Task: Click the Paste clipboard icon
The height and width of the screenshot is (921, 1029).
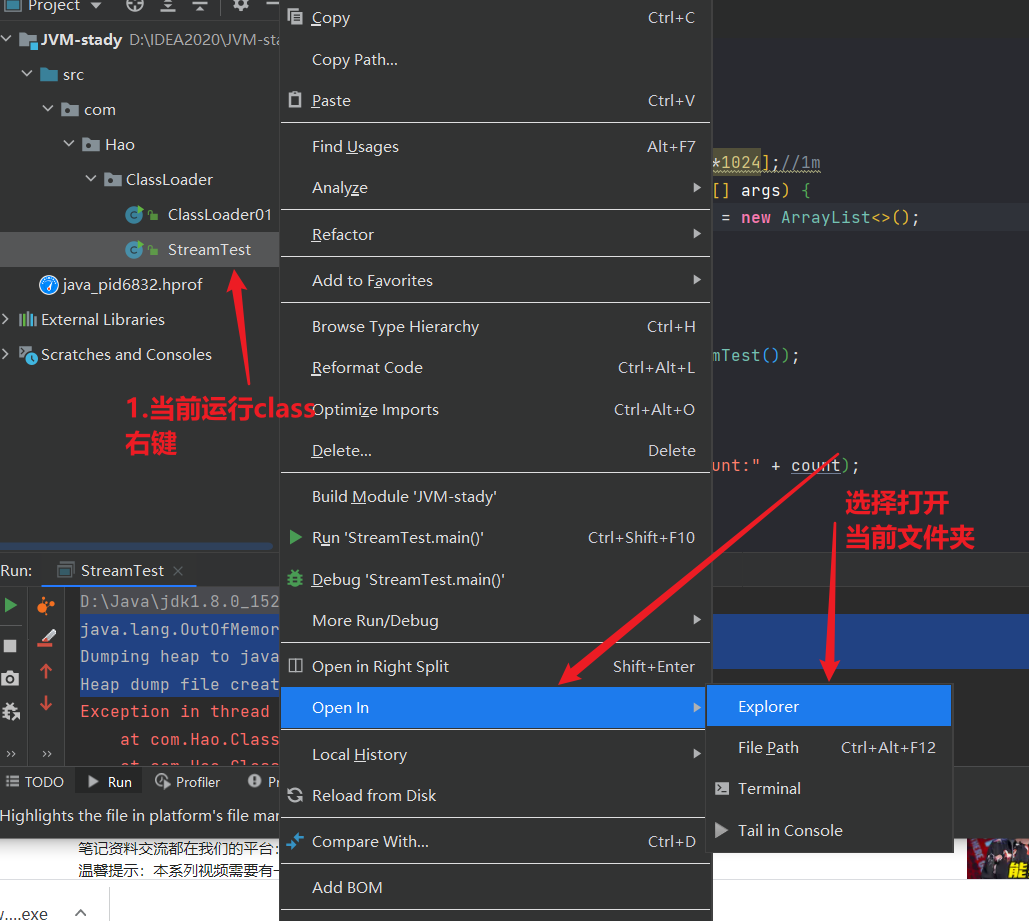Action: click(x=295, y=100)
